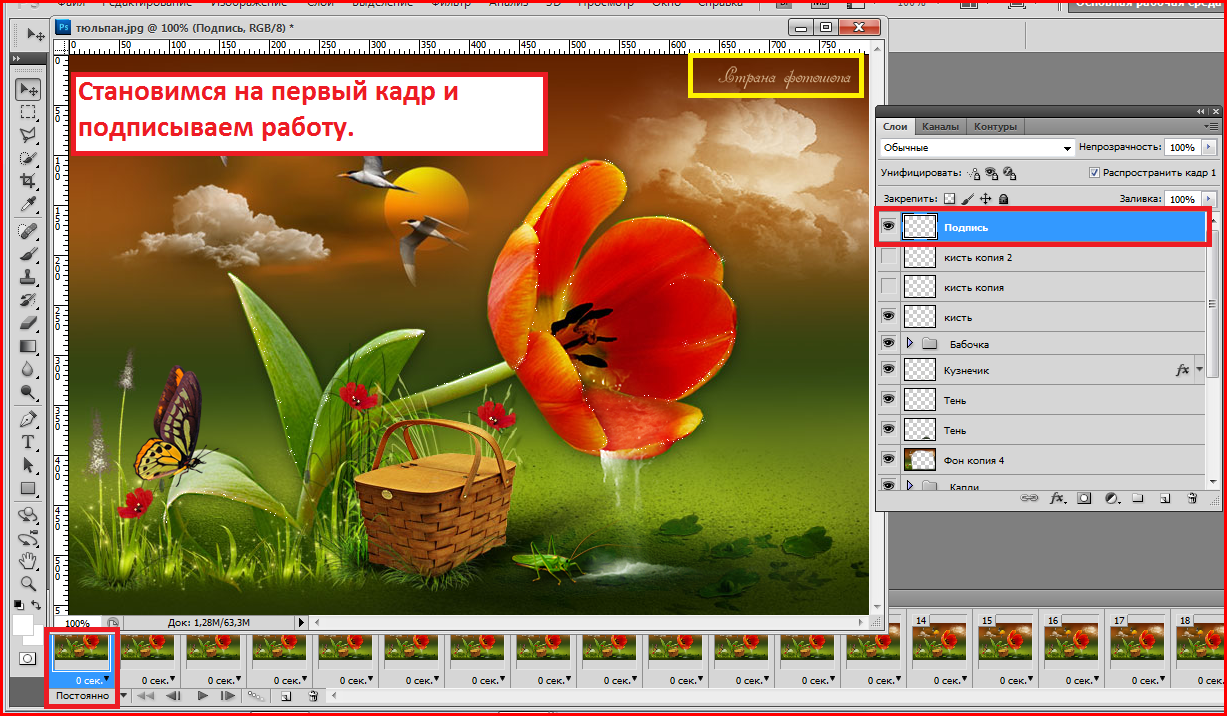Delete layer with Layers panel trash icon
Screen dimensions: 1227x716
[1191, 497]
